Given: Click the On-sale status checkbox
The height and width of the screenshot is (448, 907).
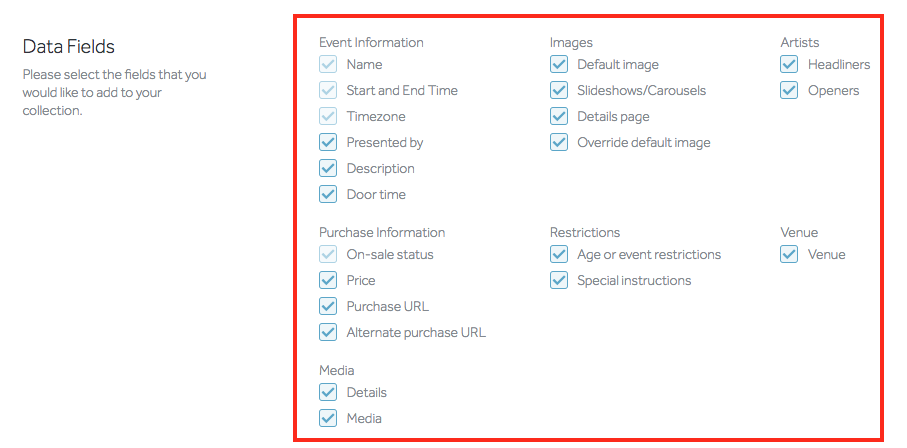Looking at the screenshot, I should tap(328, 254).
